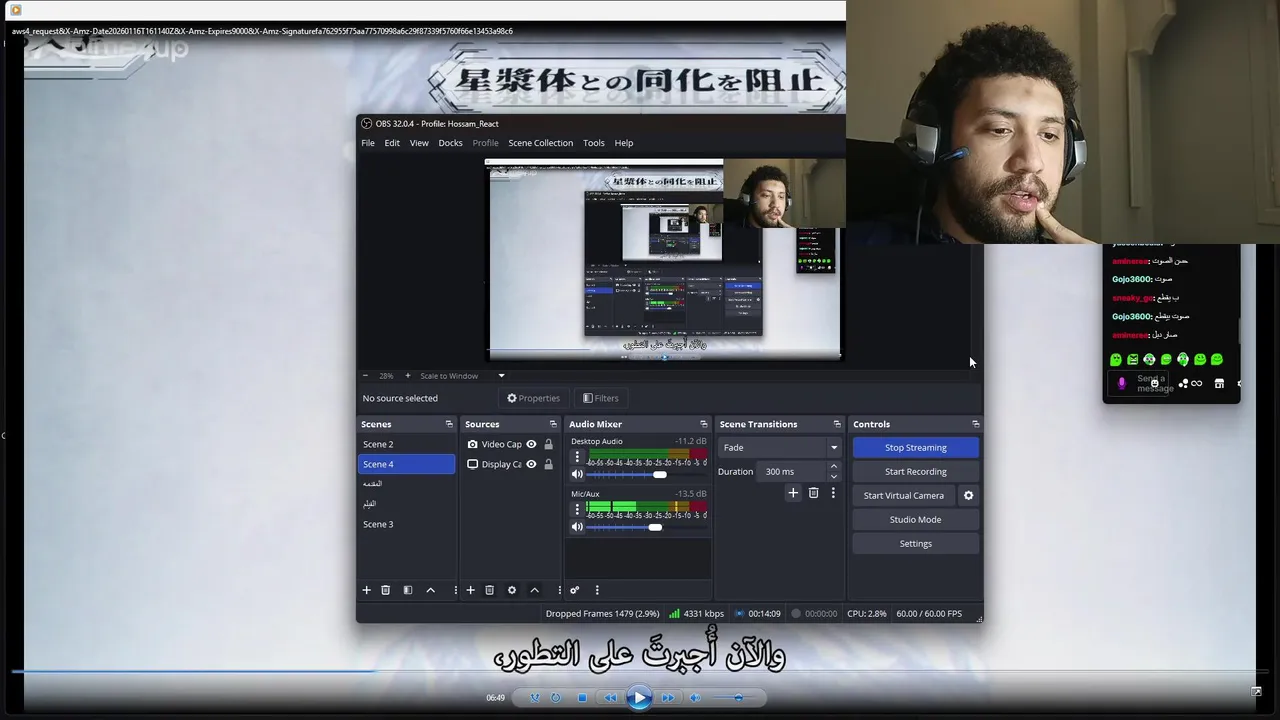Click the infinity icon in chat
The height and width of the screenshot is (720, 1280).
(x=1196, y=383)
